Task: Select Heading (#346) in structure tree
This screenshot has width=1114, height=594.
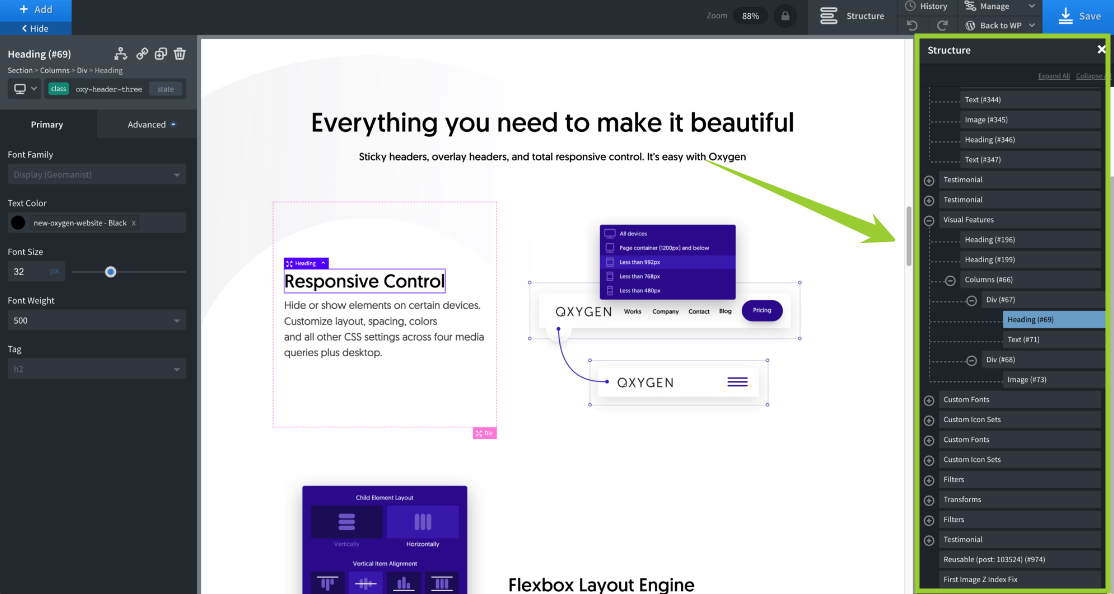Action: (1030, 139)
